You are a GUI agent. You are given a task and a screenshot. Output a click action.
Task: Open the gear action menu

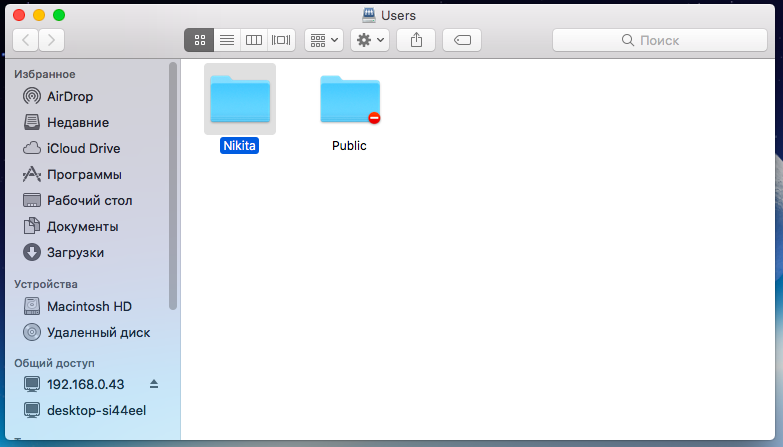click(x=370, y=40)
